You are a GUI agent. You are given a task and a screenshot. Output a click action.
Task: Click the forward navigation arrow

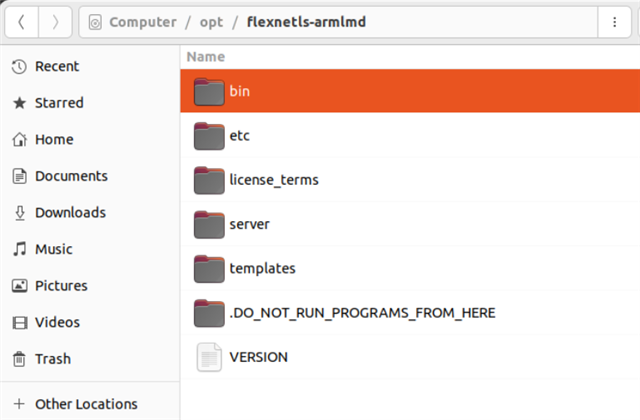(55, 21)
